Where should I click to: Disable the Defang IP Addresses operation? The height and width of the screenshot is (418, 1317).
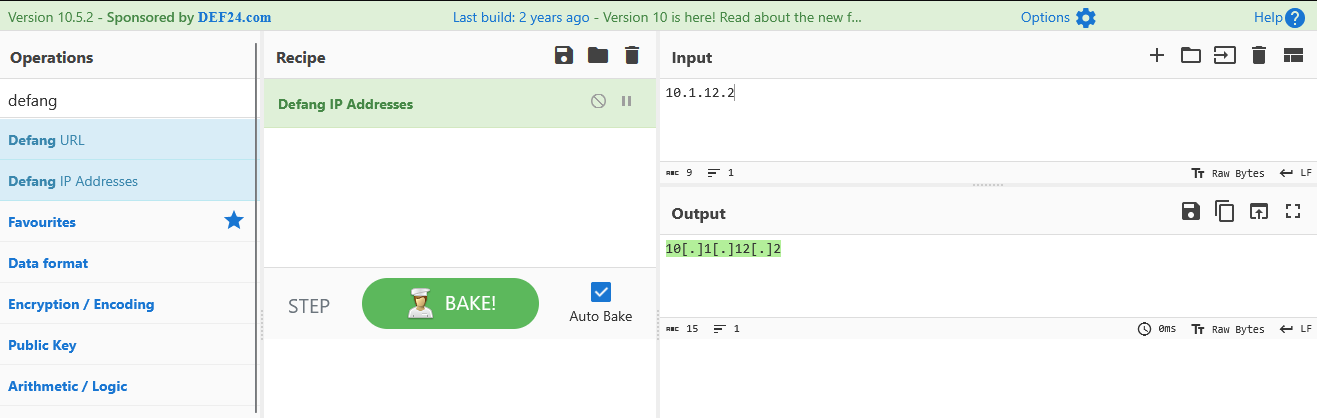[598, 101]
